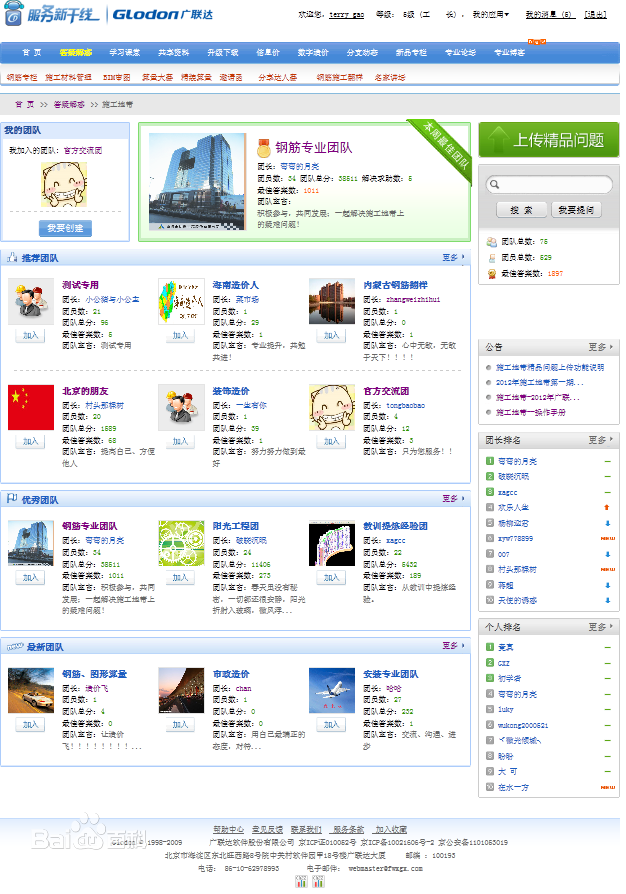The image size is (626, 894).
Task: Open the 专业博客 navigation tab
Action: (509, 52)
